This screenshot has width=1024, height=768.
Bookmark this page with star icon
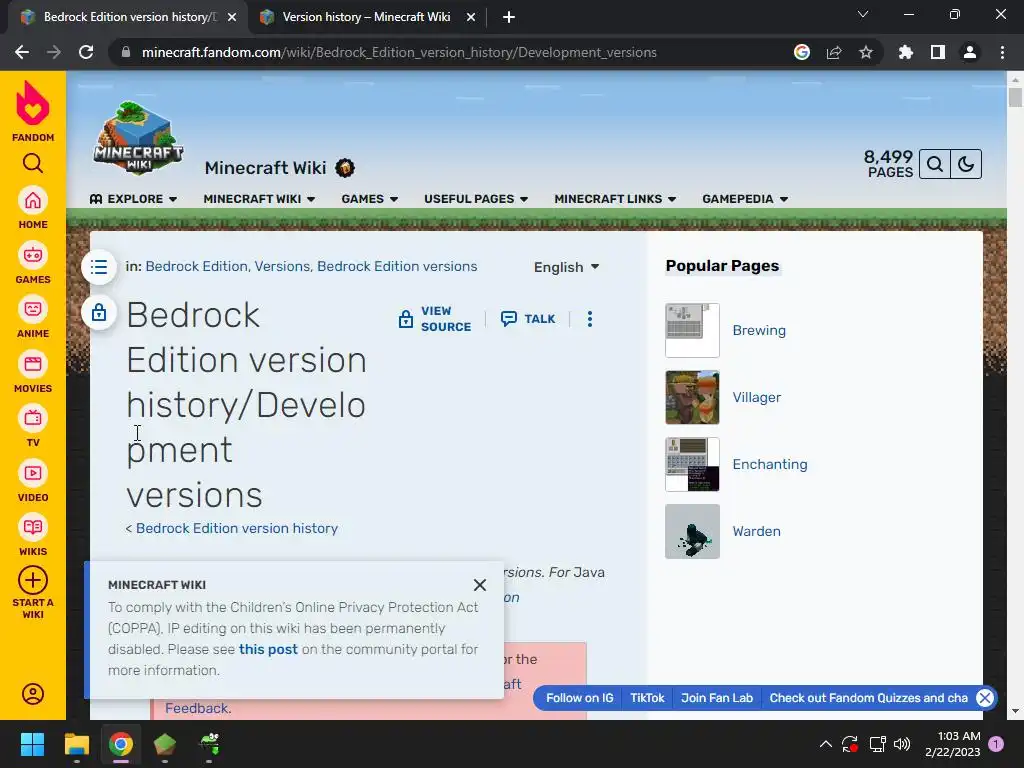click(865, 52)
